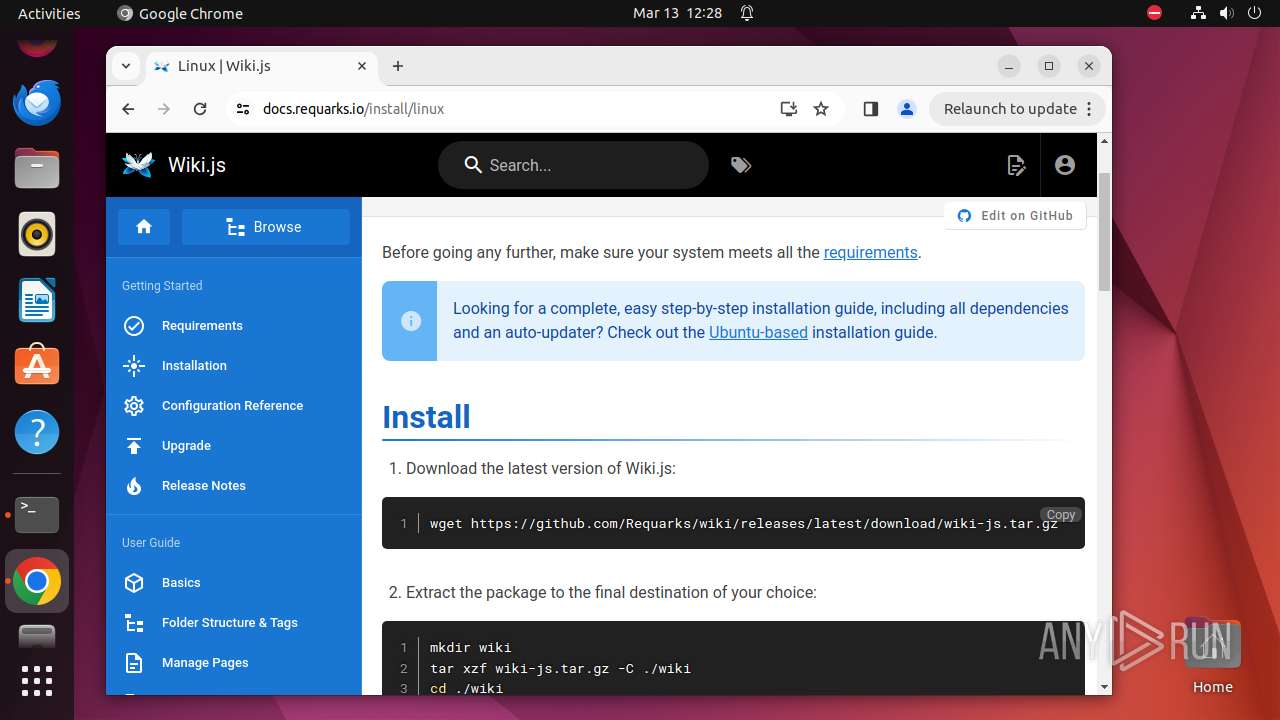This screenshot has height=720, width=1280.
Task: Open the tags browser icon
Action: pos(741,165)
